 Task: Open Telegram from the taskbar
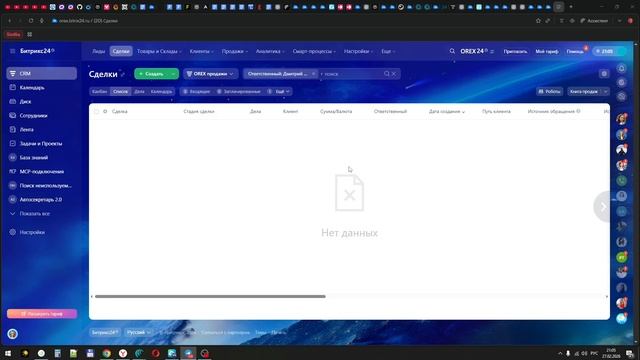[x=188, y=353]
